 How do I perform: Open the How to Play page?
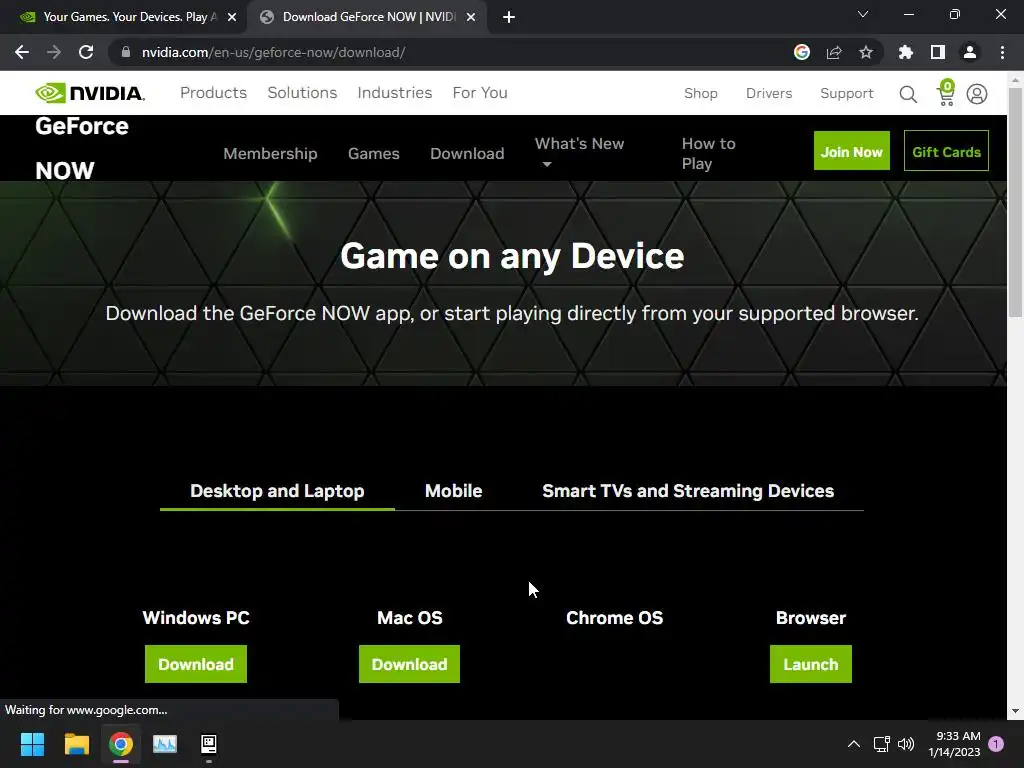point(709,153)
